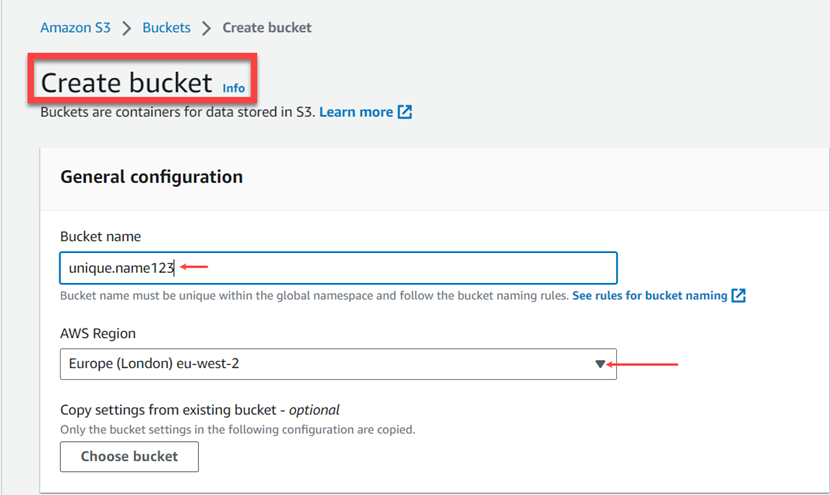Go to Buckets breadcrumb link
The height and width of the screenshot is (495, 830).
(x=166, y=28)
